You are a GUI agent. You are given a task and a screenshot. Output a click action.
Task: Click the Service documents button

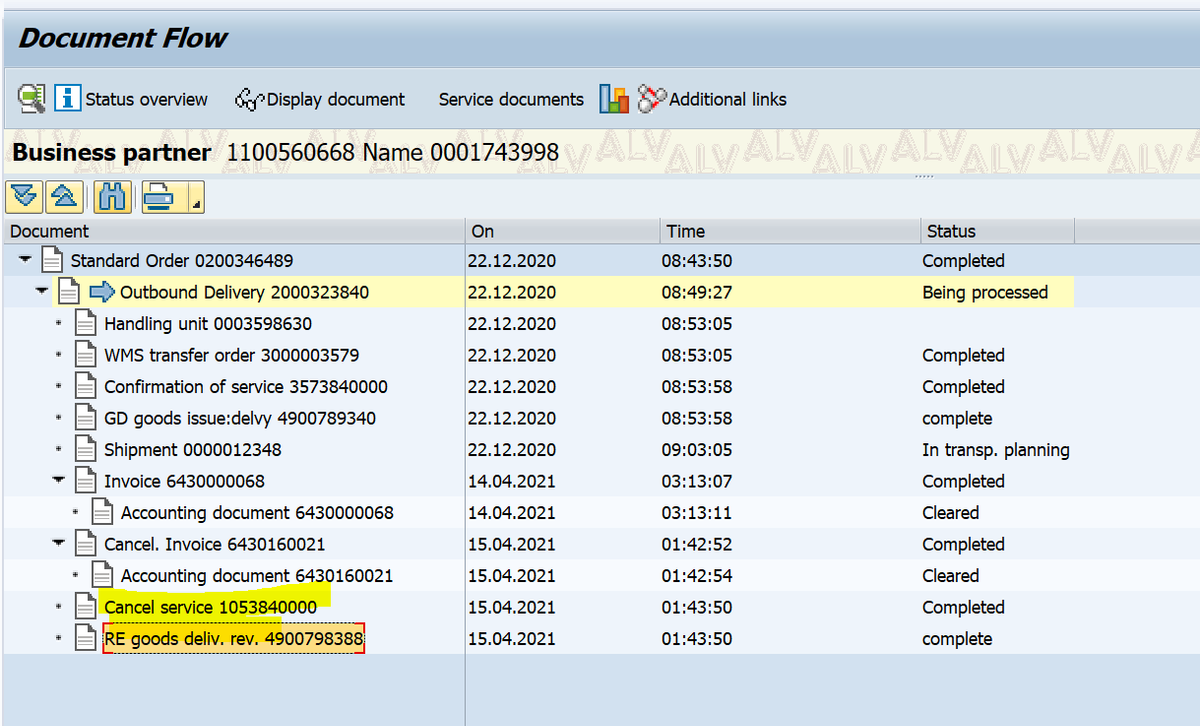point(511,99)
